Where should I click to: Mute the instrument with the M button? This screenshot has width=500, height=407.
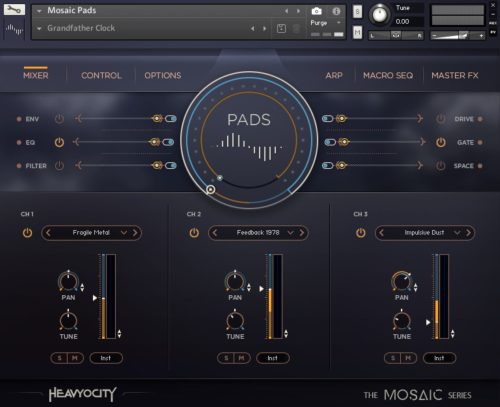[357, 33]
